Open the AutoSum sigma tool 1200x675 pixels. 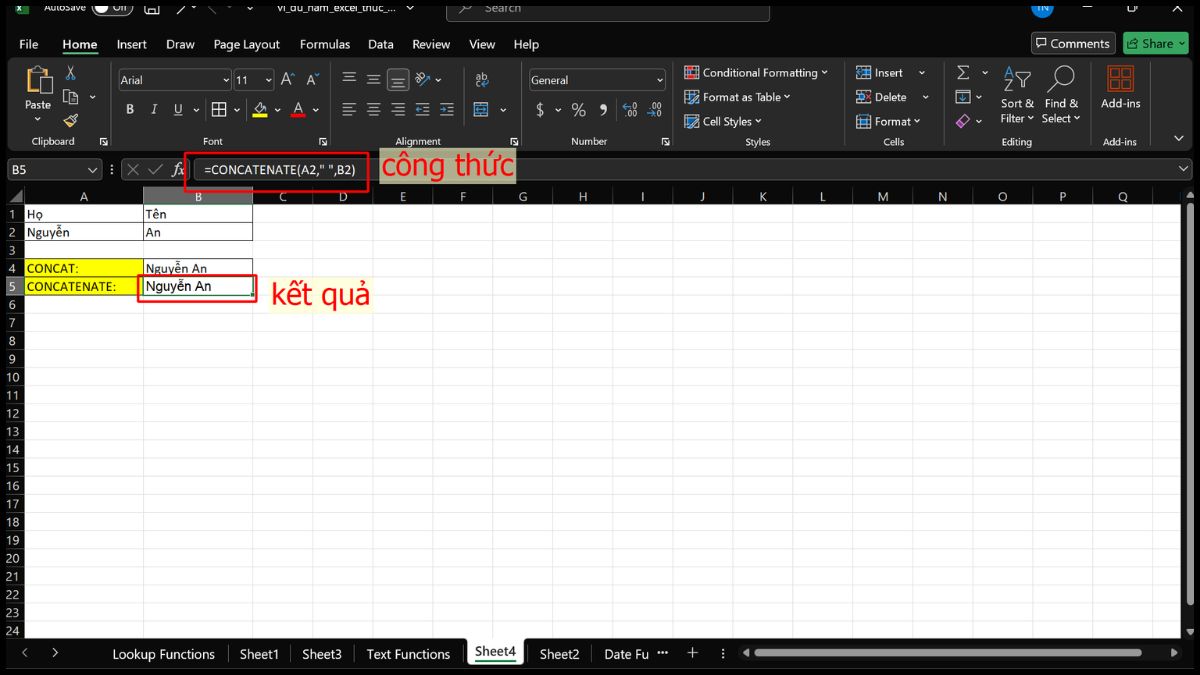tap(963, 73)
